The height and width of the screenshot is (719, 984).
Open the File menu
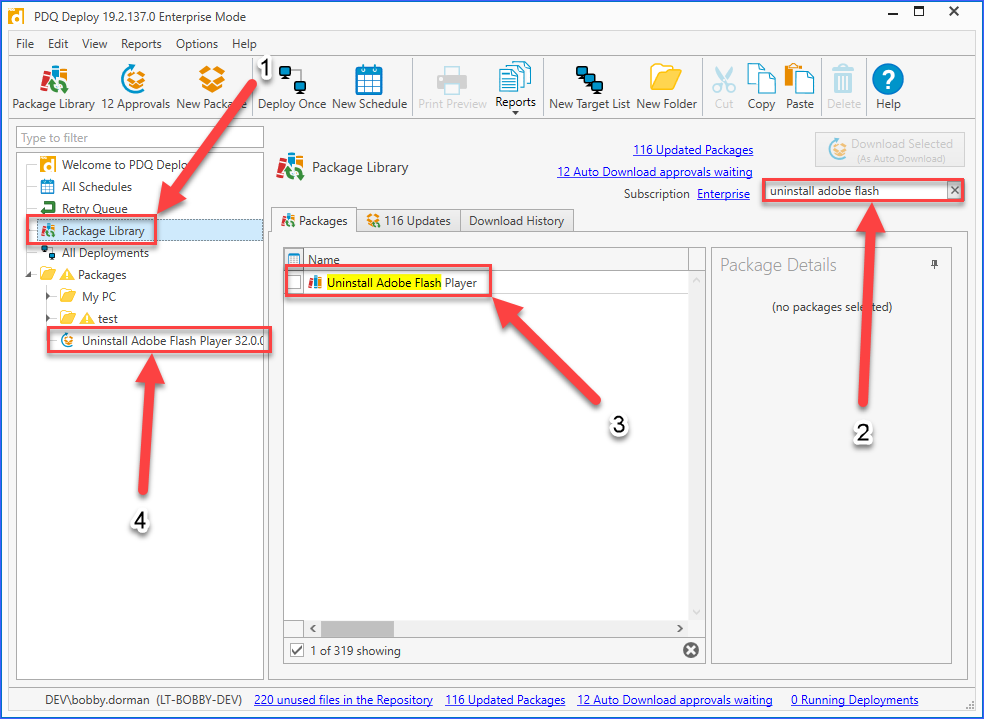click(25, 44)
